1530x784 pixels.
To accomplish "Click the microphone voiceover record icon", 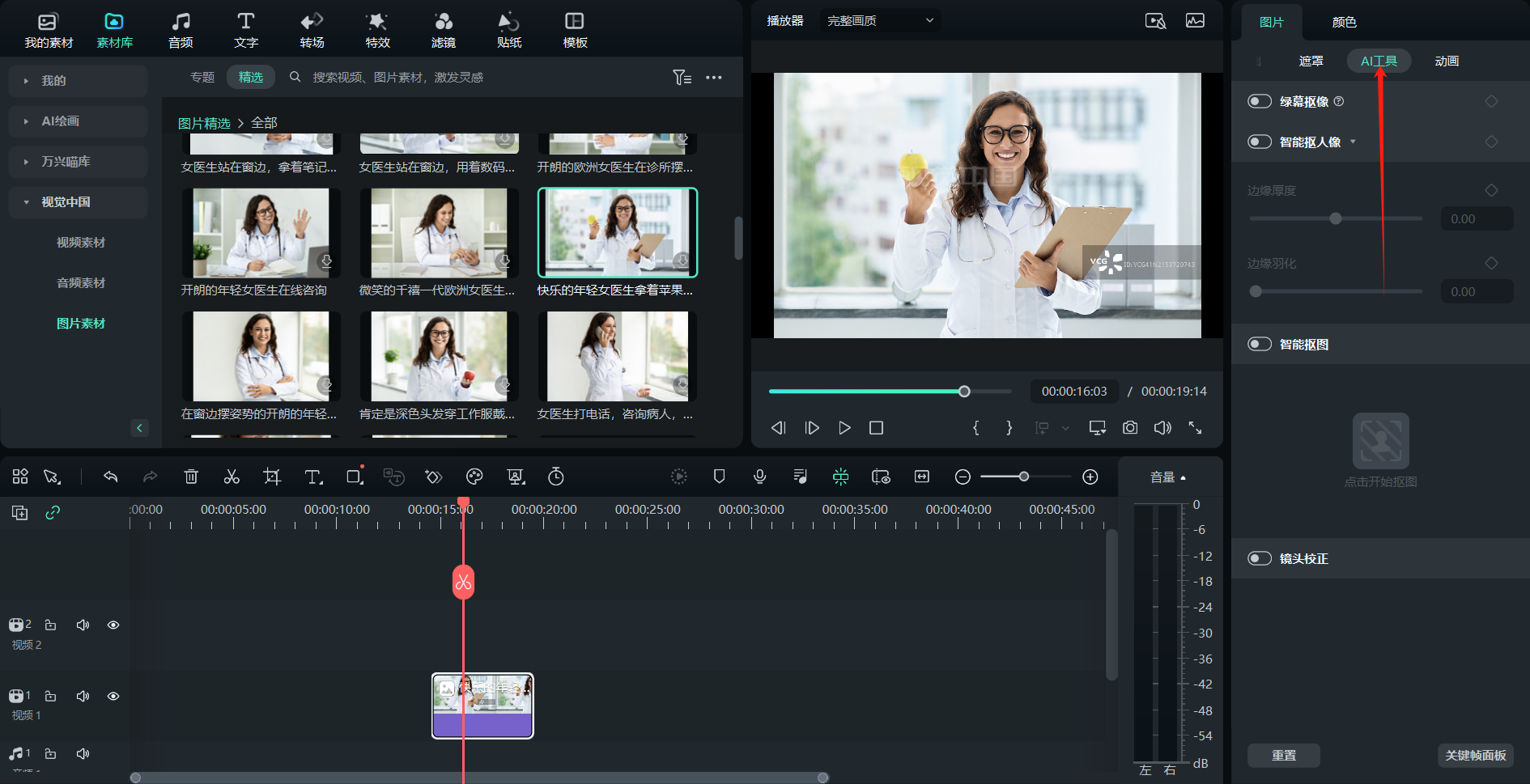I will click(759, 477).
